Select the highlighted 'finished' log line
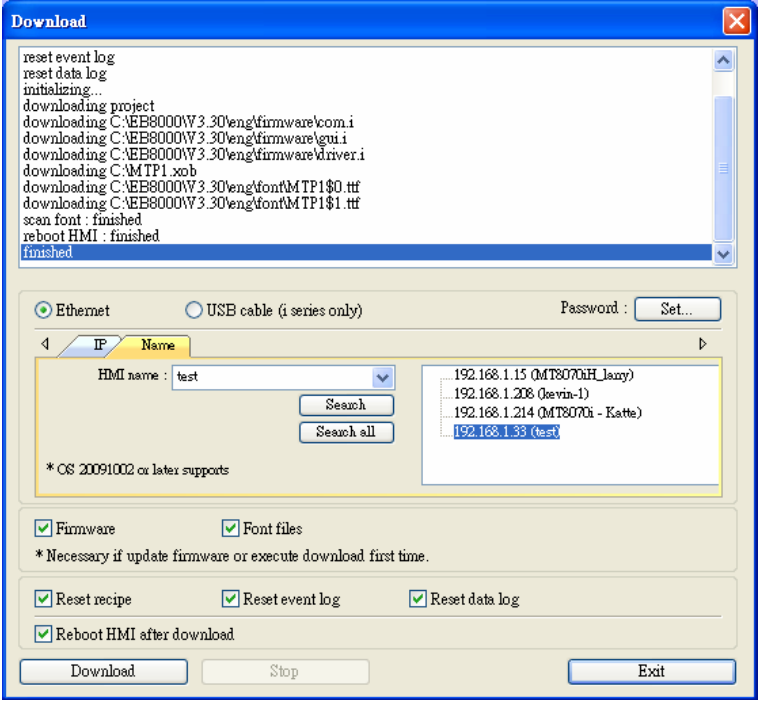 (x=366, y=252)
